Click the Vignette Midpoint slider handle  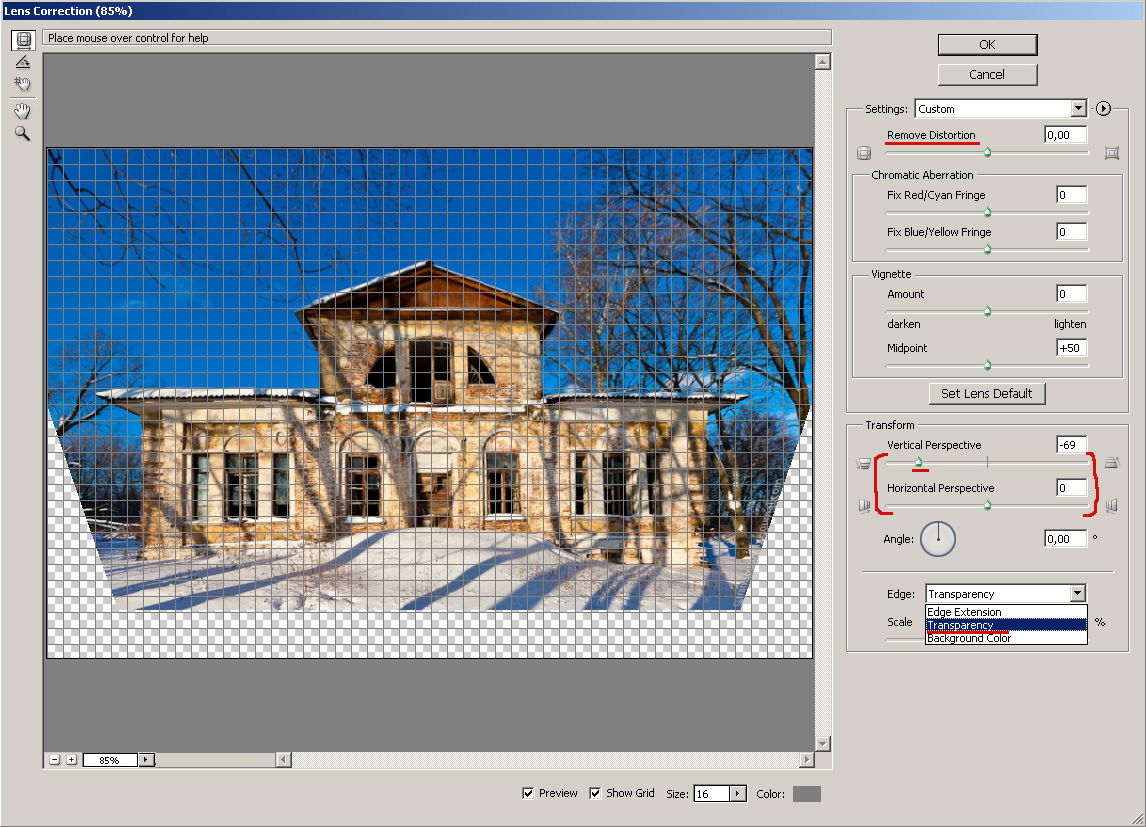pyautogui.click(x=987, y=365)
